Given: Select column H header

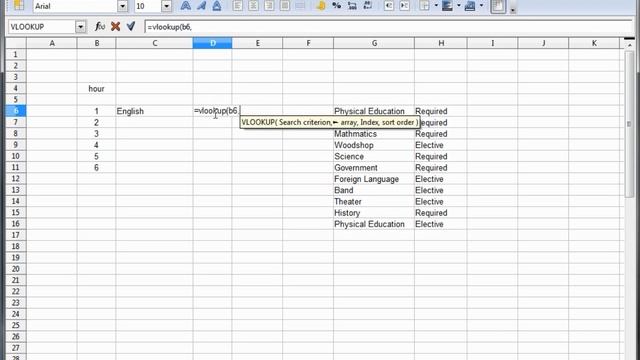Looking at the screenshot, I should [x=441, y=43].
